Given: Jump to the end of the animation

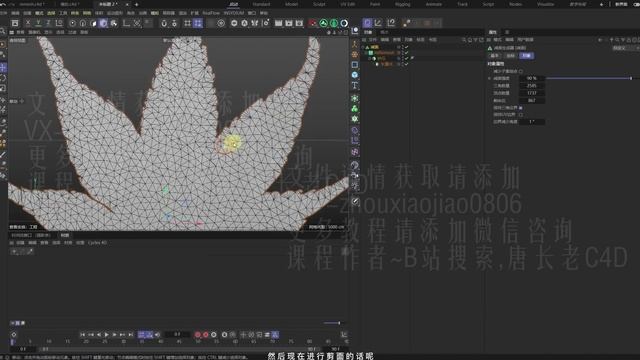Looking at the screenshot, I should click(x=131, y=335).
